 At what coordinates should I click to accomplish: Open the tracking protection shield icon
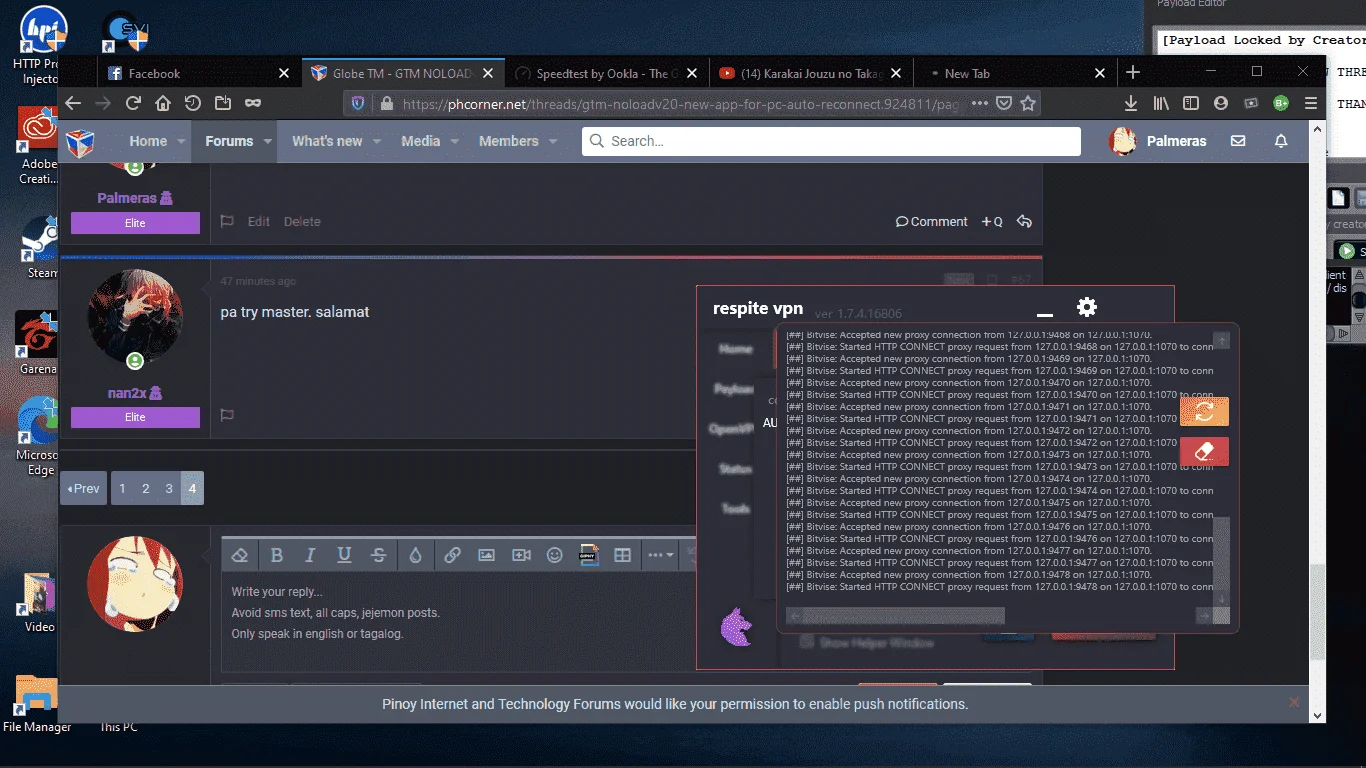click(x=358, y=103)
